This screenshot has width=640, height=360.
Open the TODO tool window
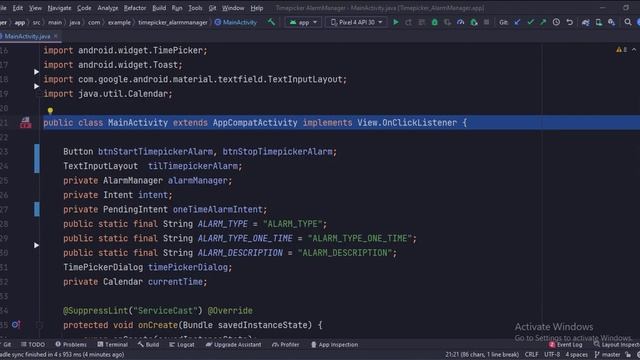tap(33, 344)
